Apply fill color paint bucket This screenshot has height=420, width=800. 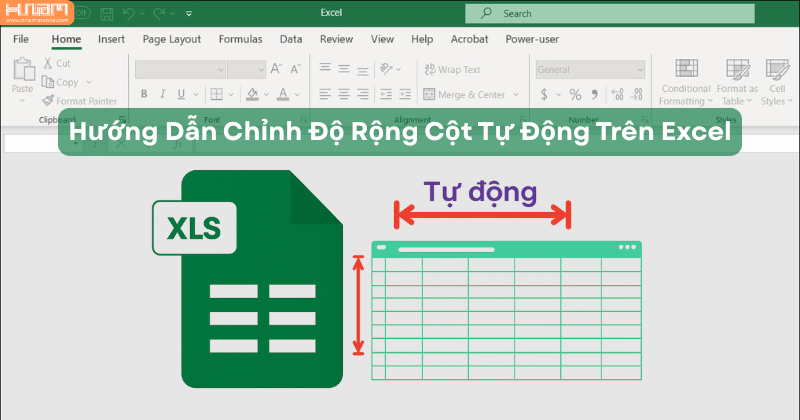point(252,94)
